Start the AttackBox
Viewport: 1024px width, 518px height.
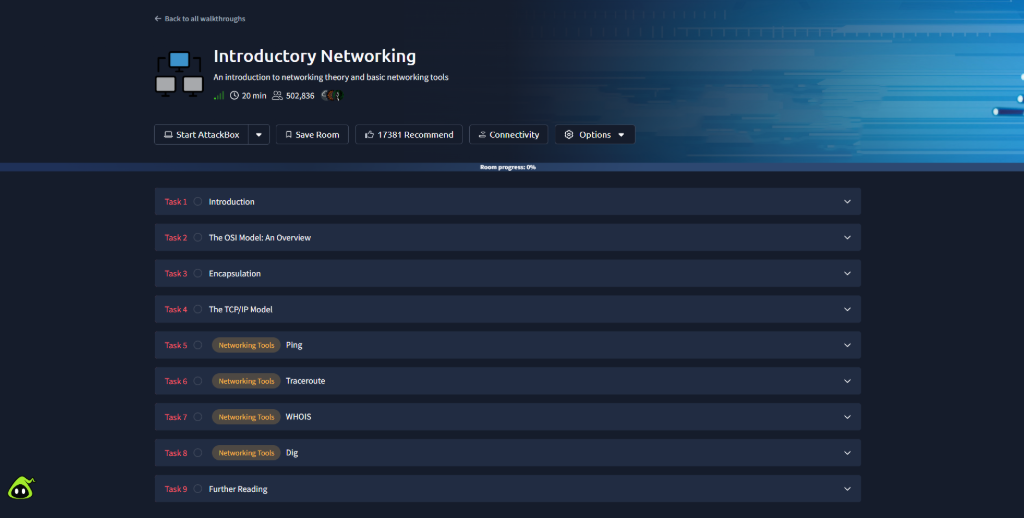201,135
